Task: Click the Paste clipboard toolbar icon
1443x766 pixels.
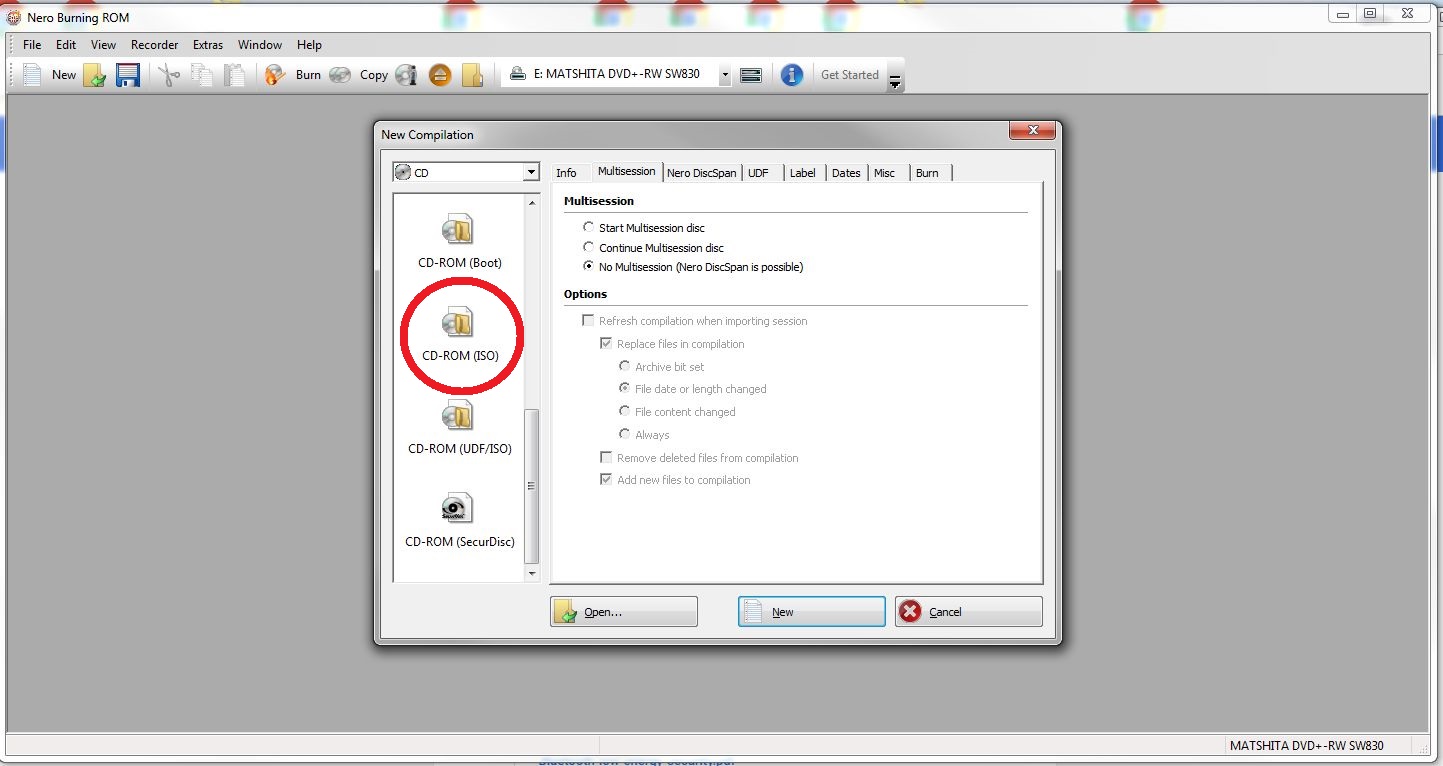Action: coord(234,75)
